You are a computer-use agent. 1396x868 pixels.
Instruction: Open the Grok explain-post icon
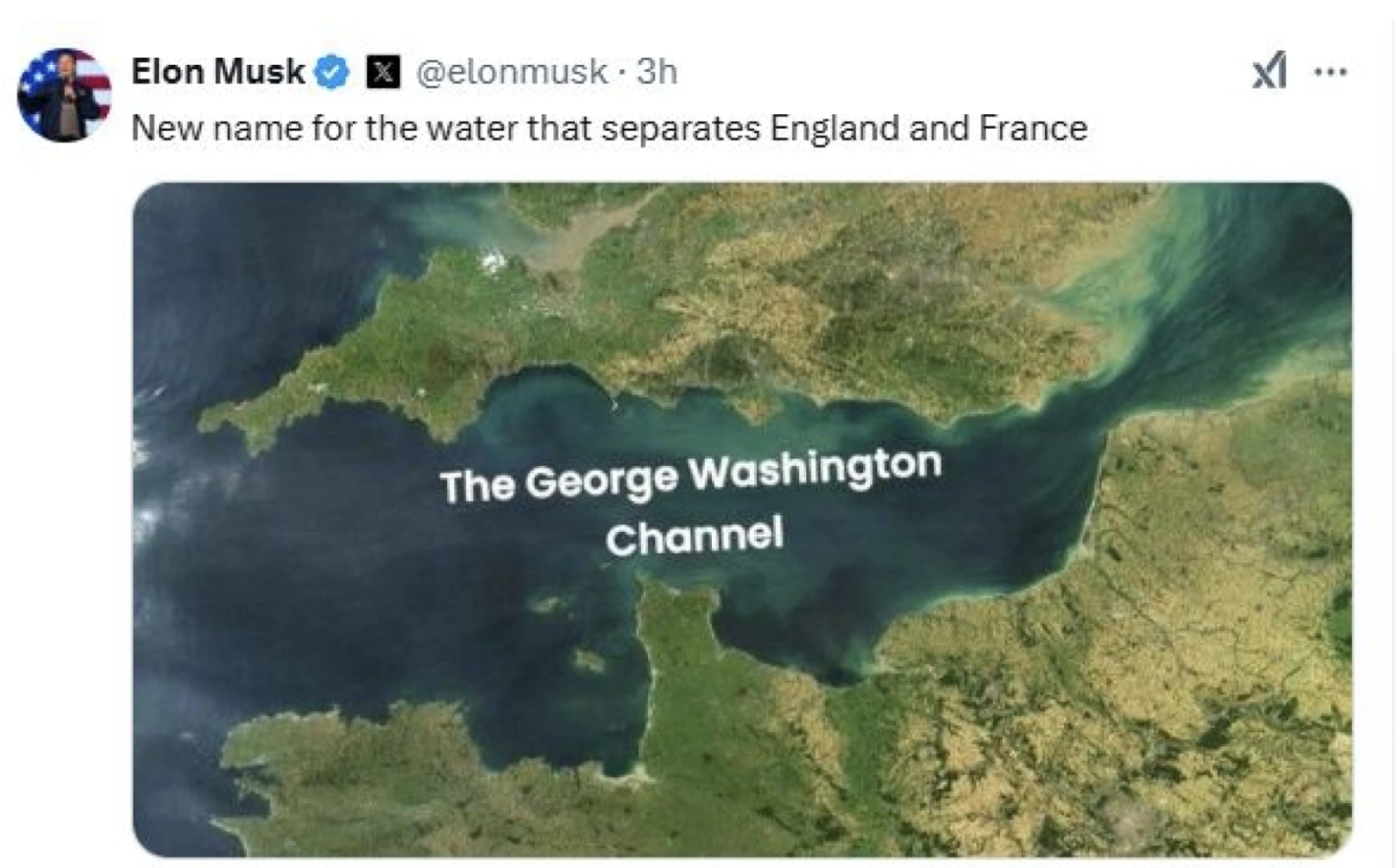pos(1269,71)
